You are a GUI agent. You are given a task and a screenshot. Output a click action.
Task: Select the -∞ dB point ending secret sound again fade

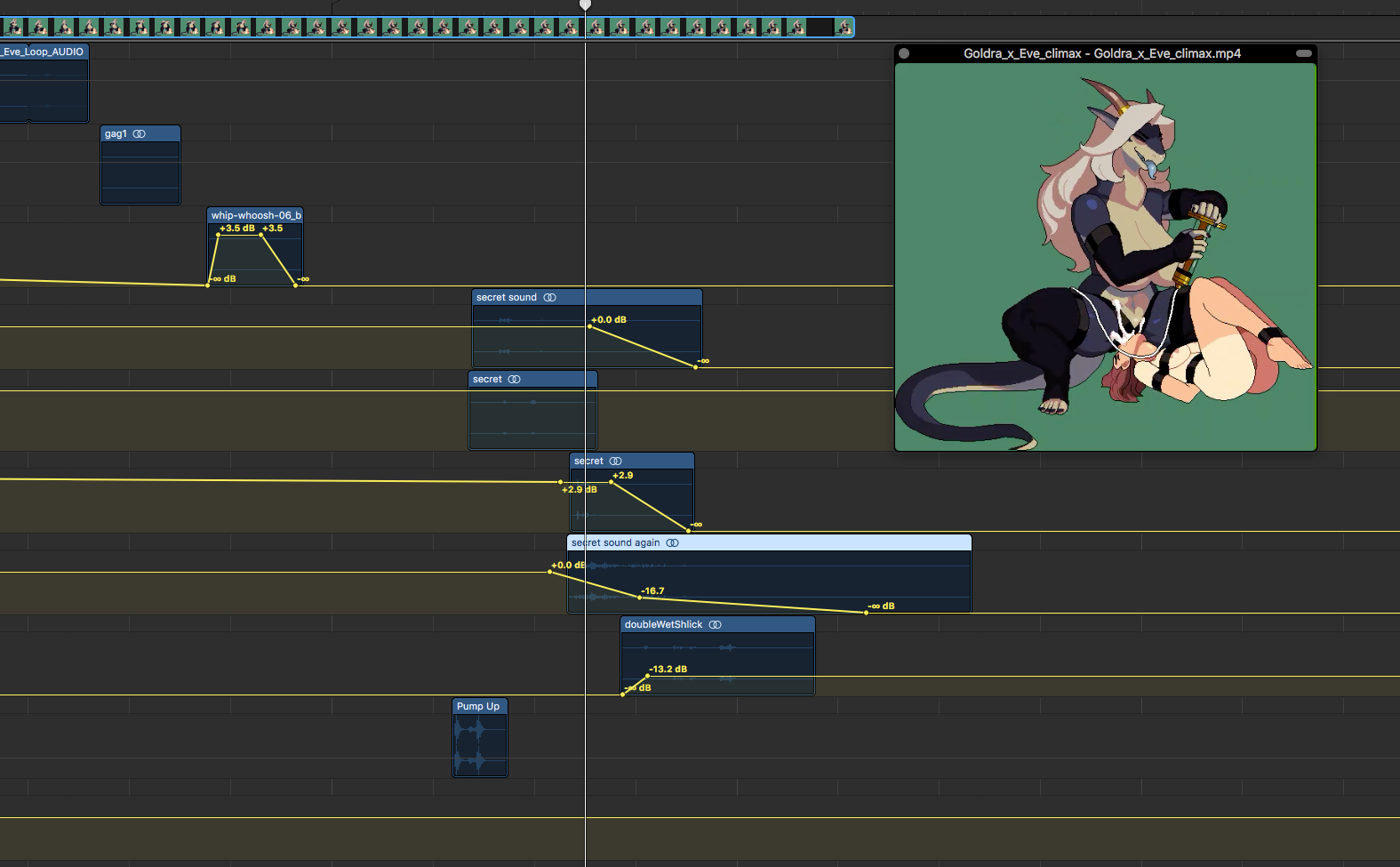tap(866, 613)
